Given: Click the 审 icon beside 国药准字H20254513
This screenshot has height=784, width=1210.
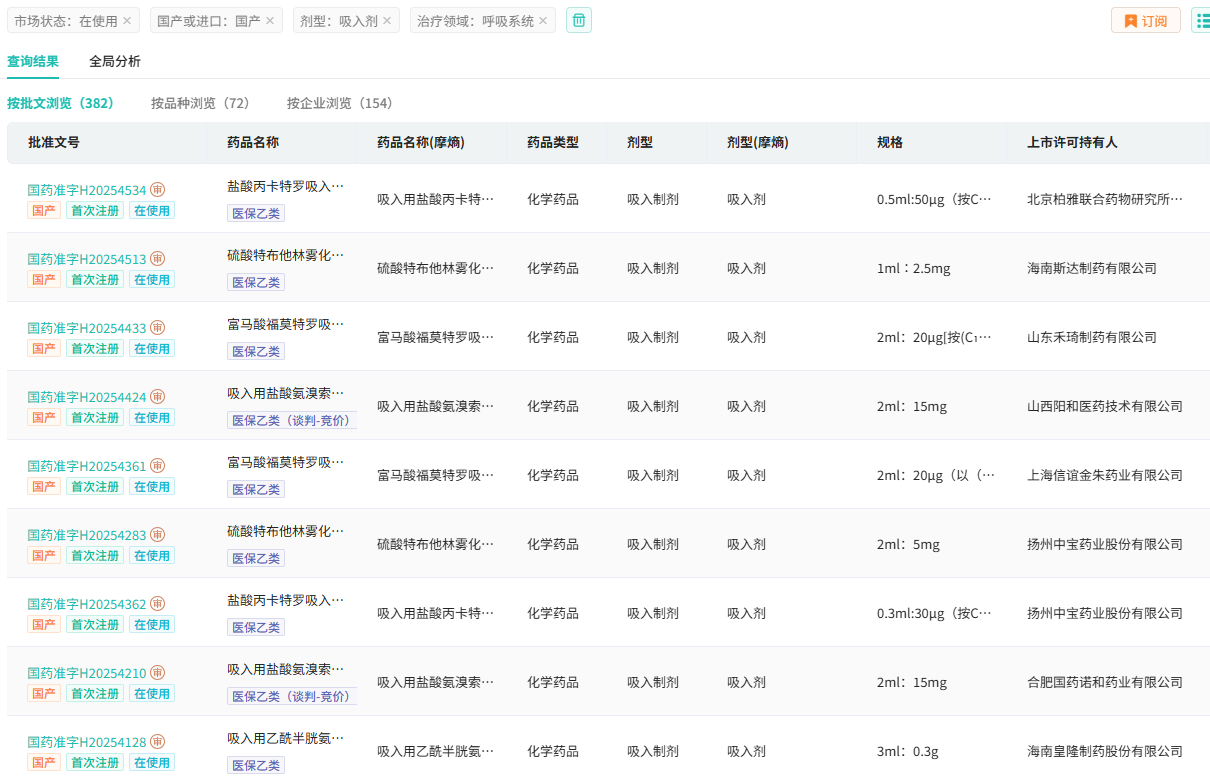Looking at the screenshot, I should tap(158, 259).
